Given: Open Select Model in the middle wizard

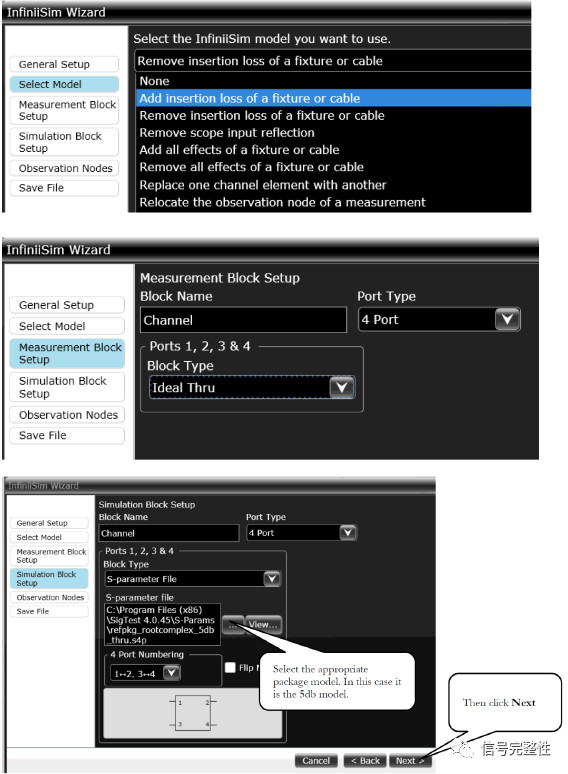Looking at the screenshot, I should click(x=67, y=326).
